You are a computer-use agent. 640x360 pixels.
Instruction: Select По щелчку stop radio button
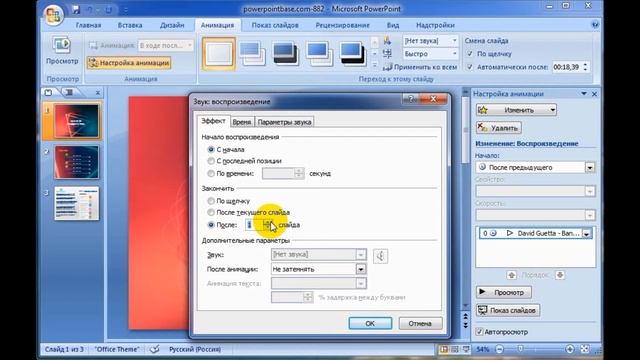[211, 201]
